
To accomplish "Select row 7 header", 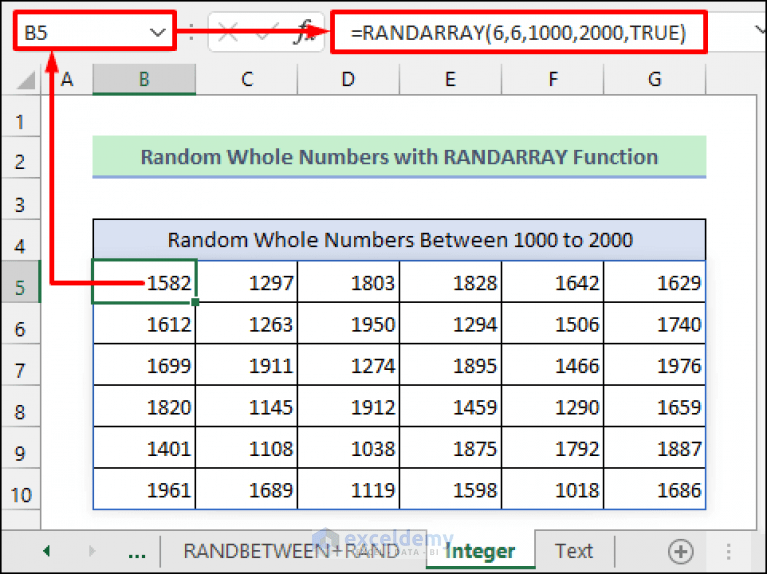I will (20, 365).
